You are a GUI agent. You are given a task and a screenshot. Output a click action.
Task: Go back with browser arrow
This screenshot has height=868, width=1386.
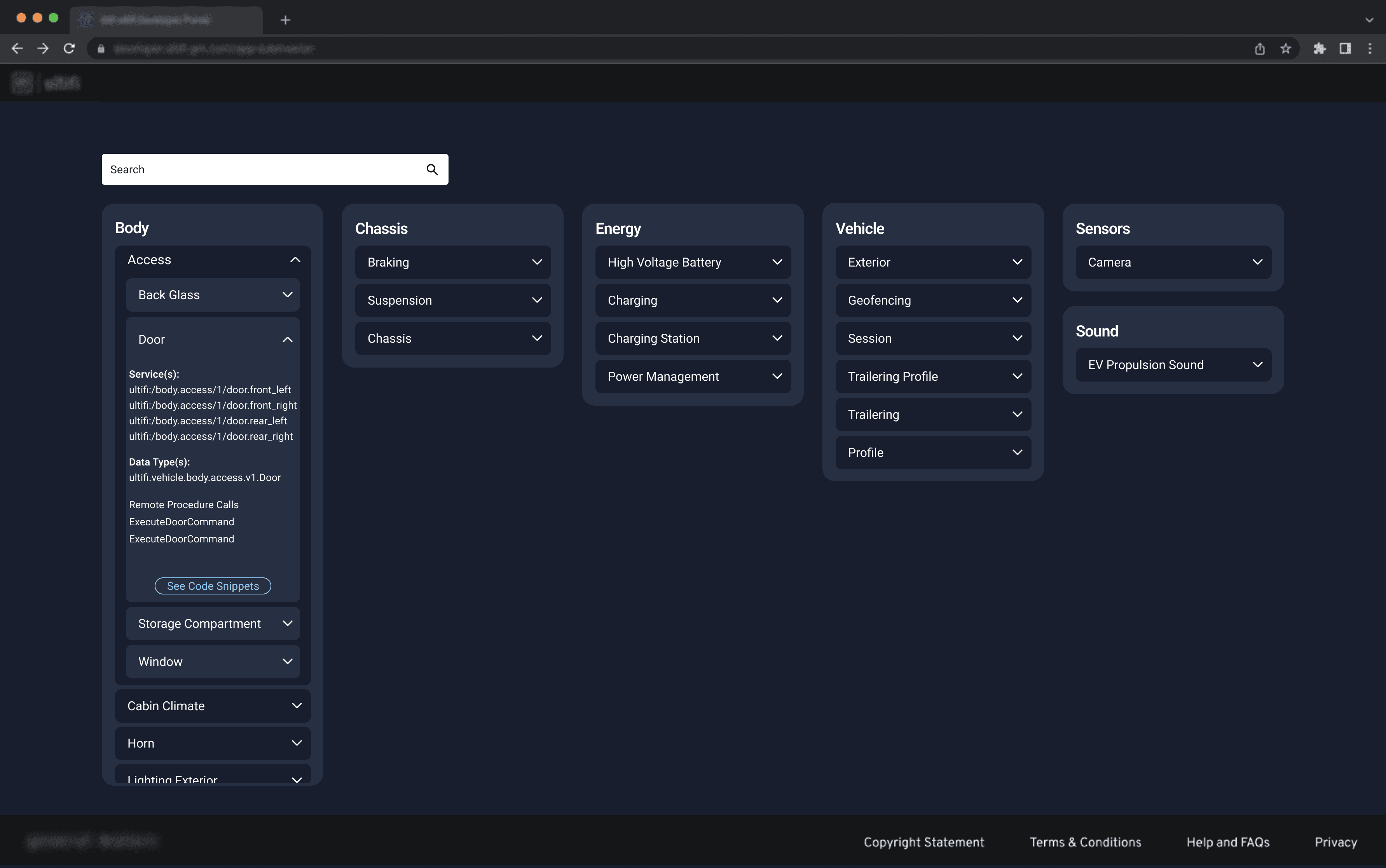point(17,48)
